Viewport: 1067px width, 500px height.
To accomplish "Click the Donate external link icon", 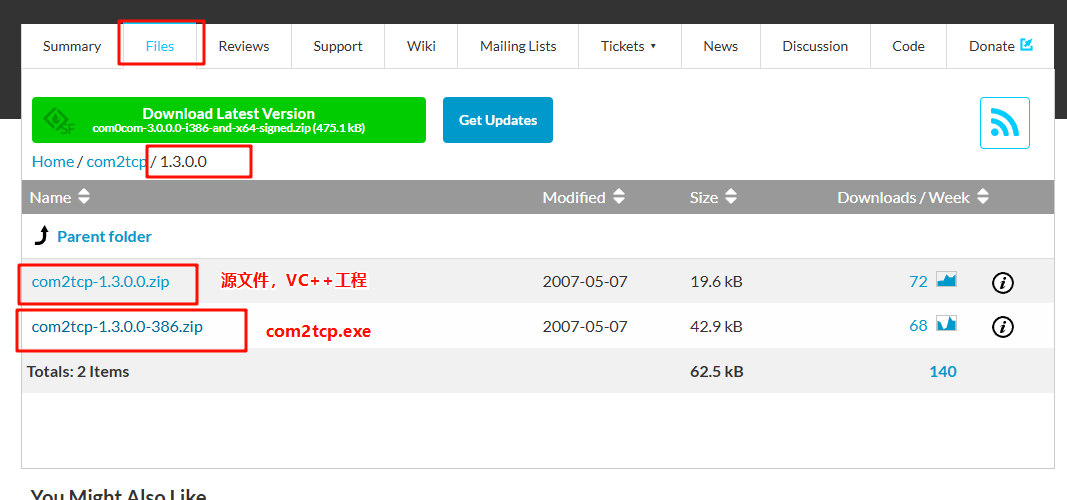I will tap(1026, 45).
